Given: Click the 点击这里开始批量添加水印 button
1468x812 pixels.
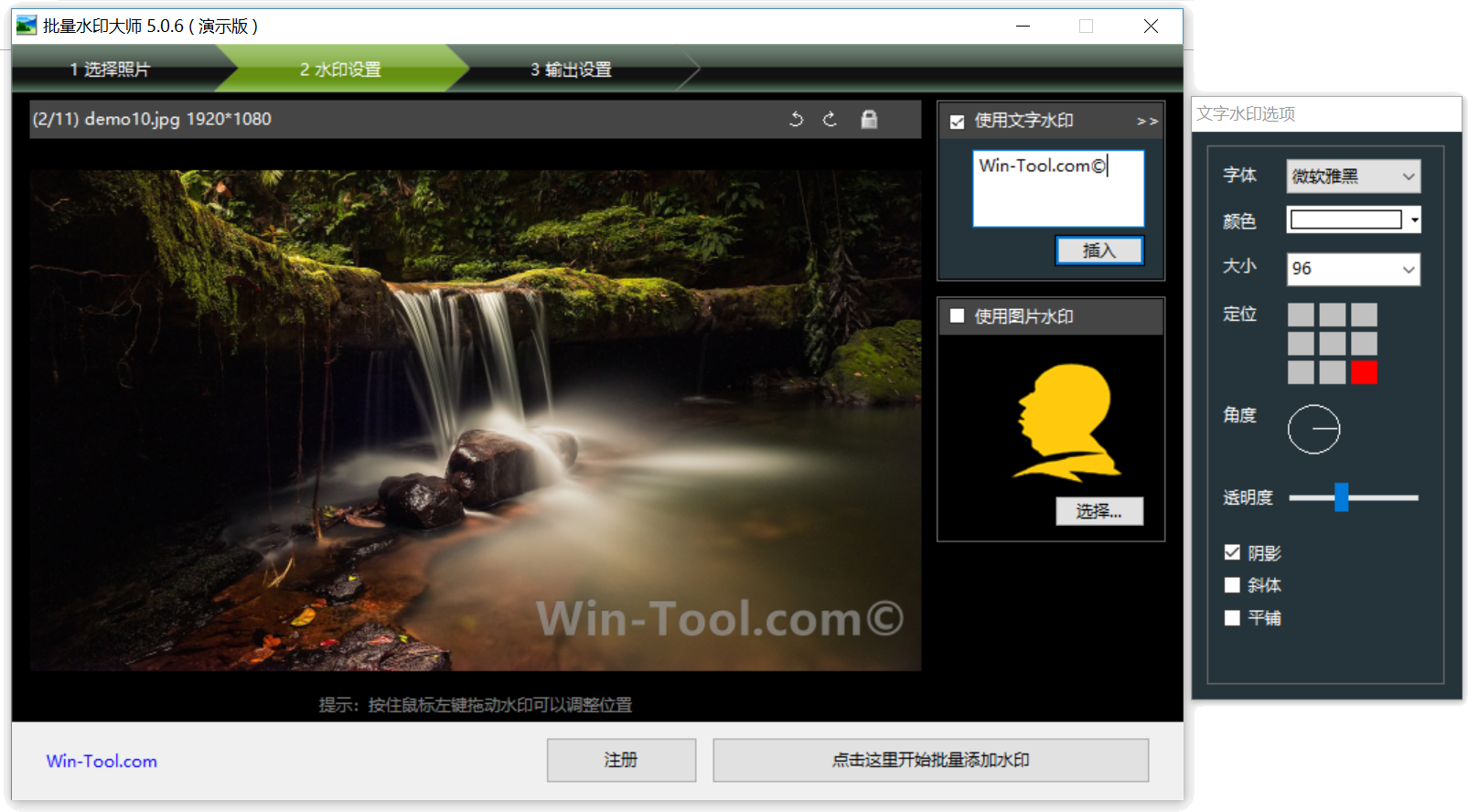Looking at the screenshot, I should (x=930, y=760).
